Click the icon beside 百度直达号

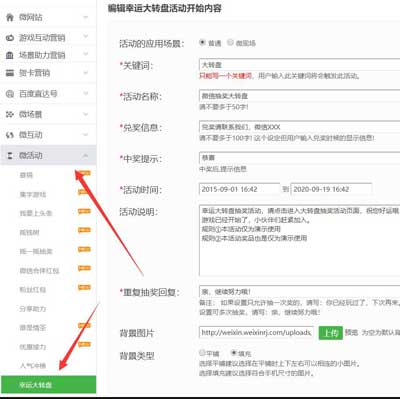10,94
